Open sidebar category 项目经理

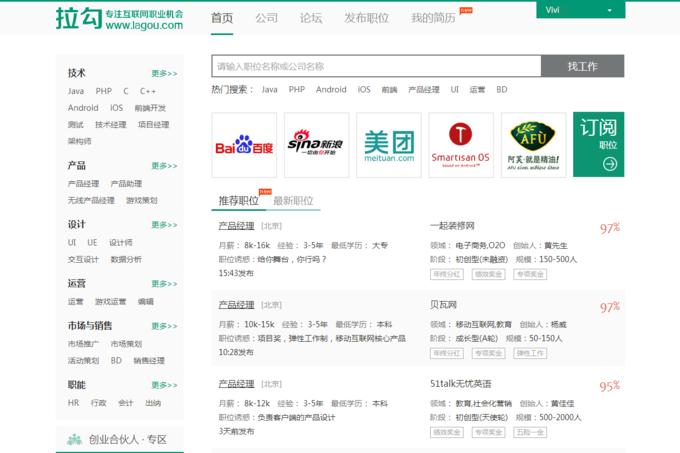[154, 125]
